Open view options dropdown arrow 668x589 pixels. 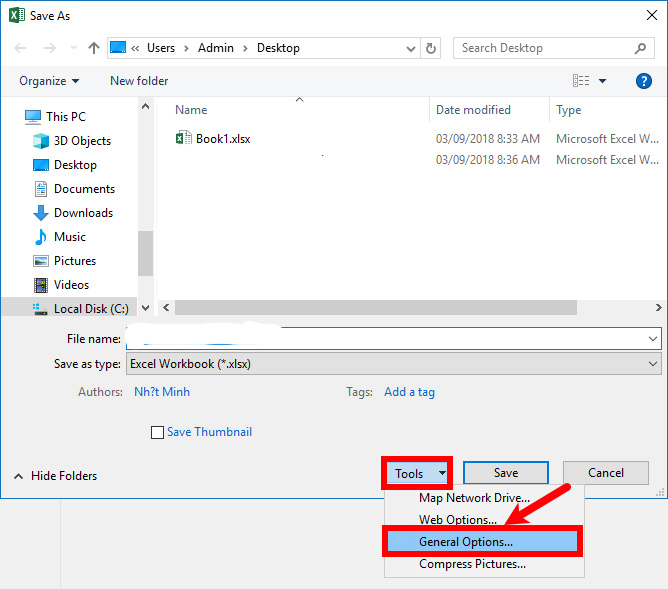point(602,80)
